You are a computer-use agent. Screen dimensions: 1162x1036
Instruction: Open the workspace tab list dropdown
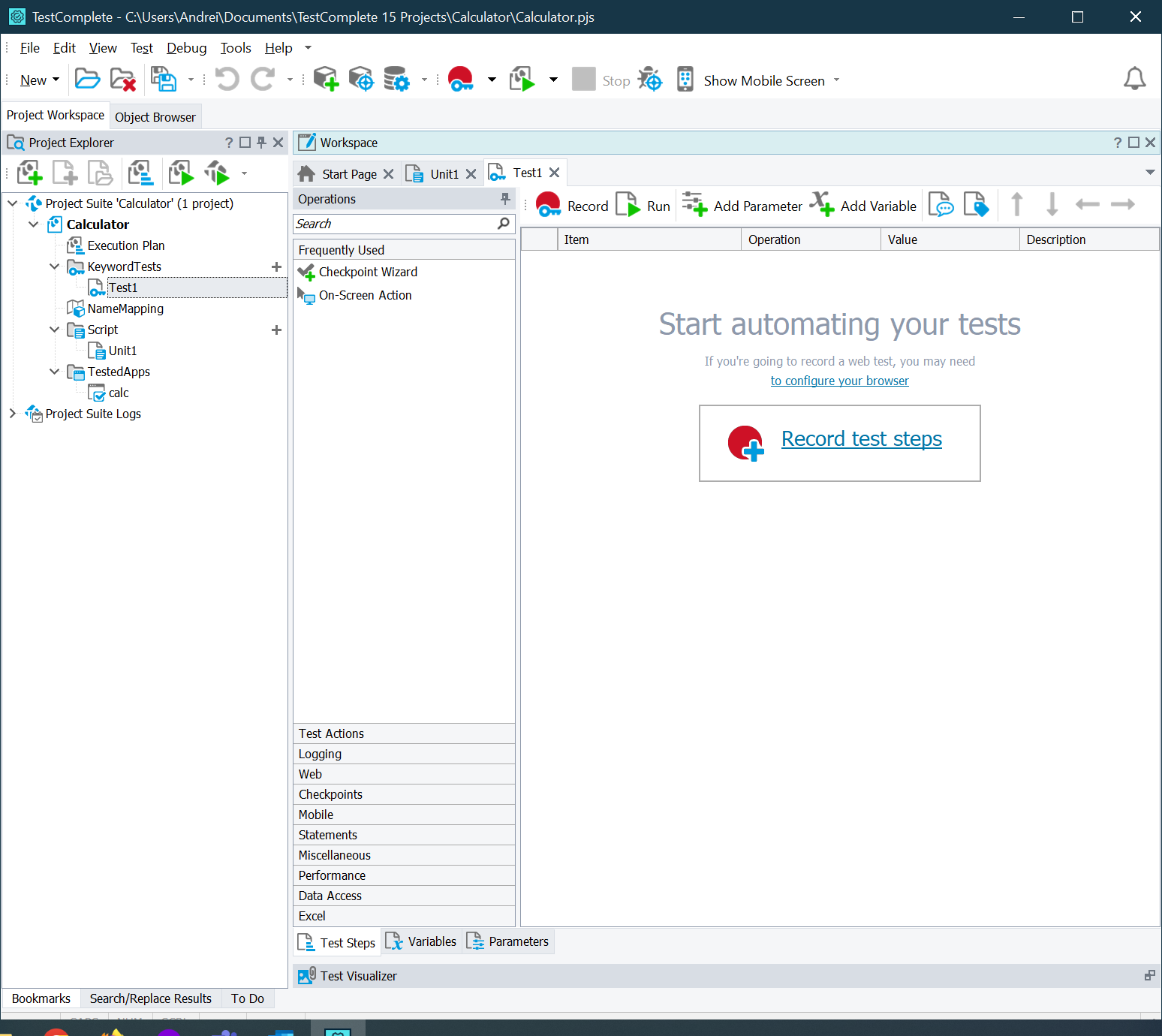coord(1150,173)
